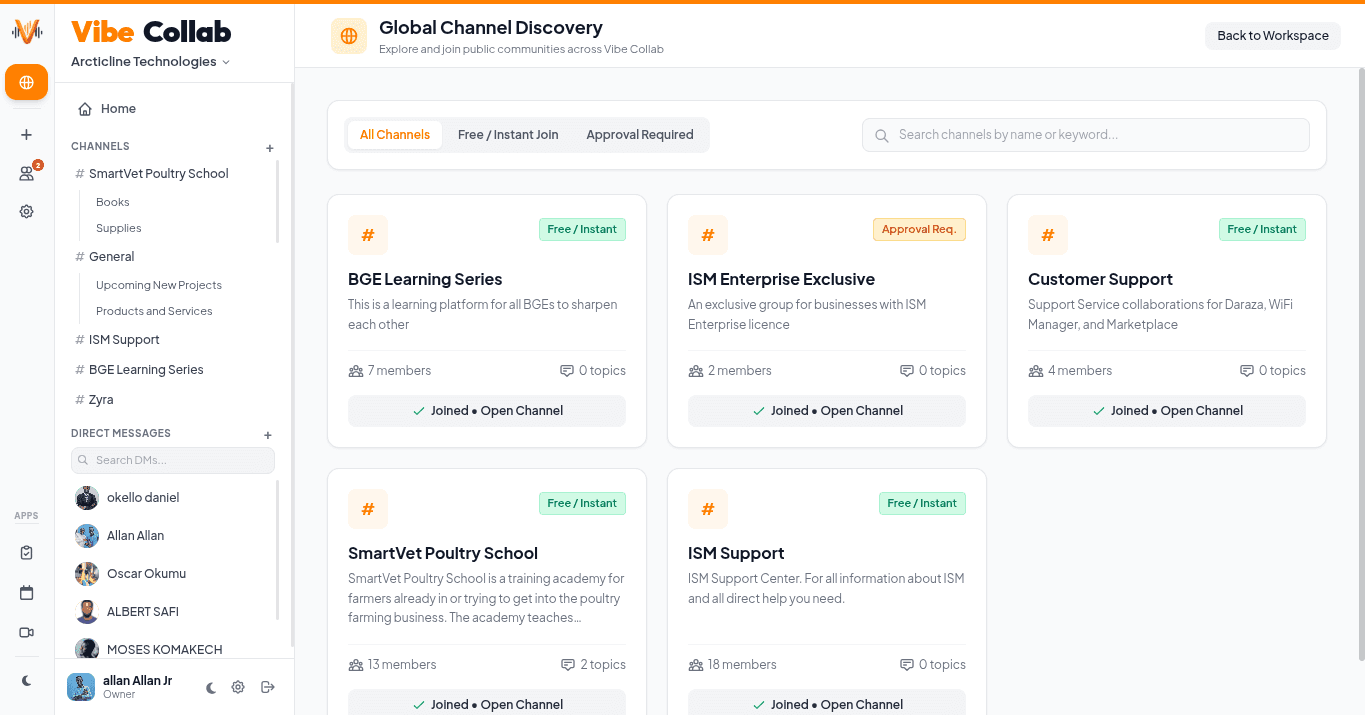Click the Back to Workspace button
Screen dimensions: 1365x715
pyautogui.click(x=1273, y=35)
